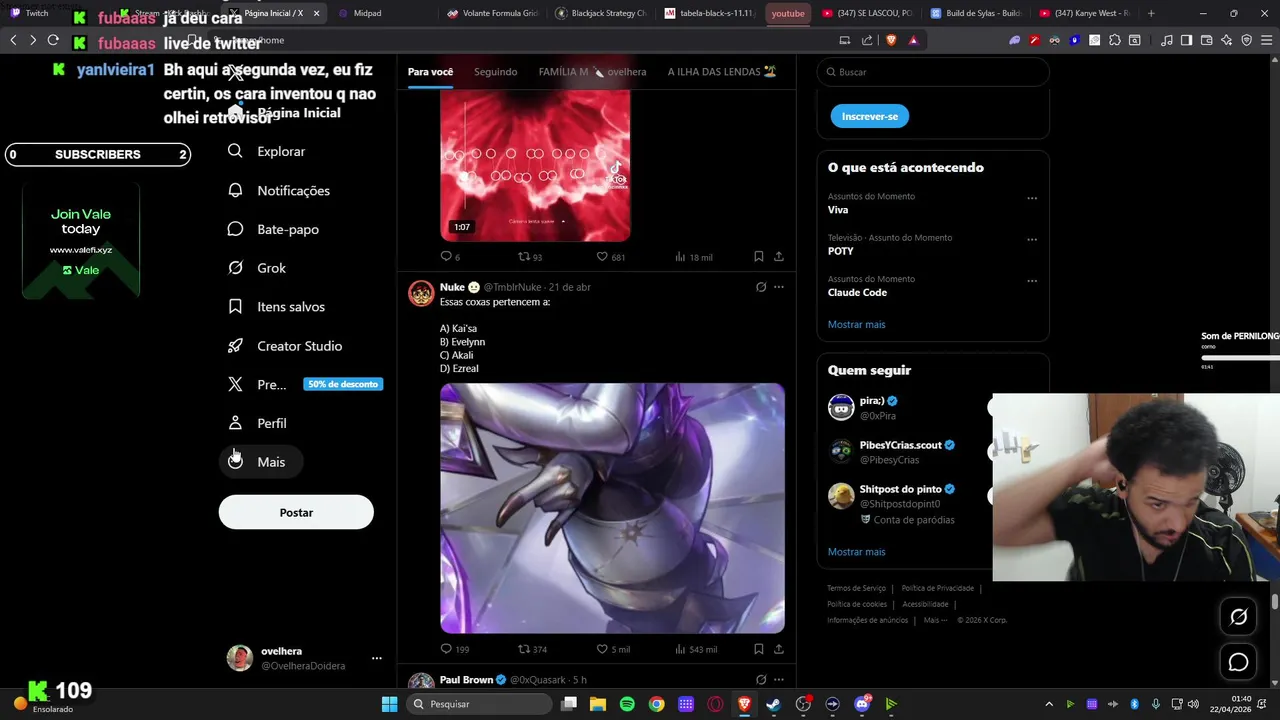
Task: Open three-dot menu on Nuke's post
Action: point(779,287)
